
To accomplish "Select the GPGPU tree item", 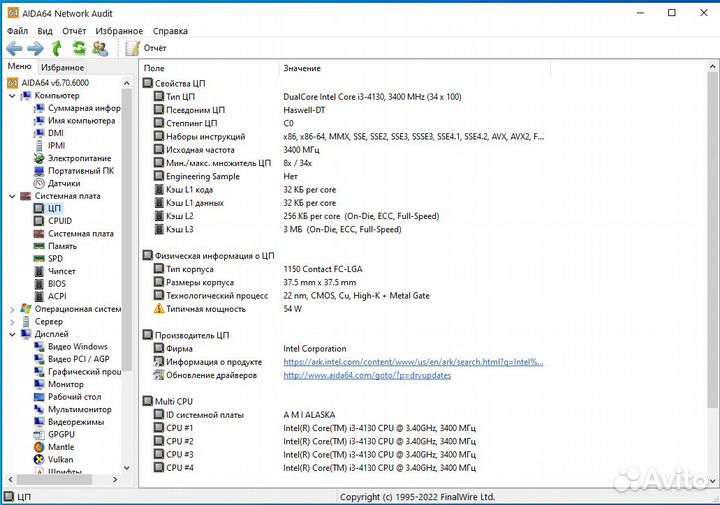I will [54, 434].
